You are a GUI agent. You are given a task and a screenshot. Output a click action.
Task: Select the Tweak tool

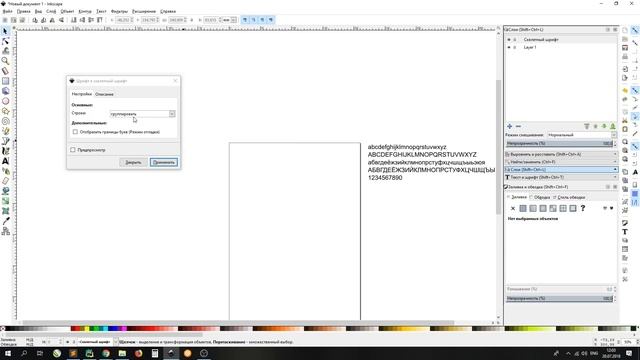(x=5, y=51)
